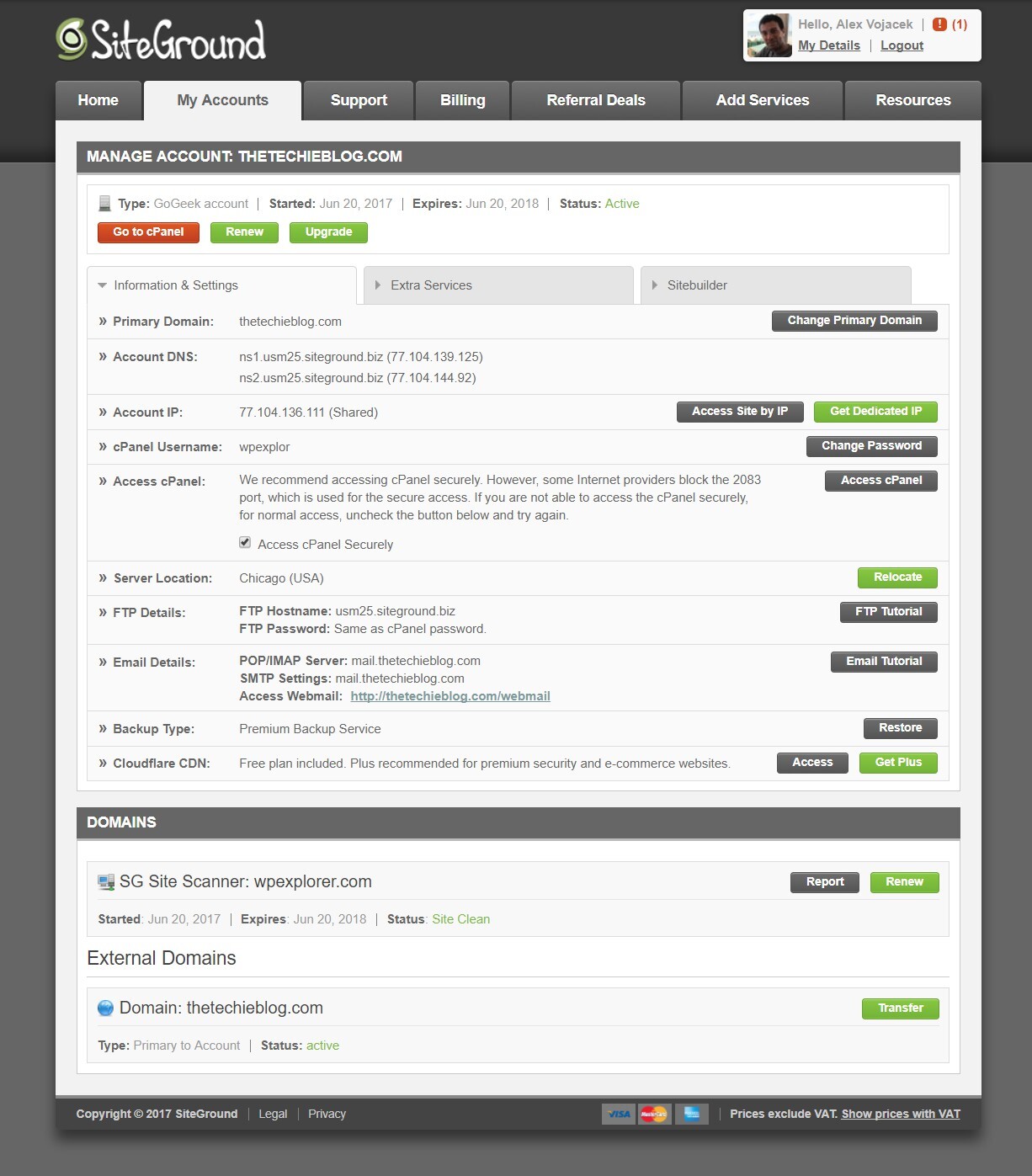The width and height of the screenshot is (1032, 1176).
Task: Click the cPanel username wpexplor
Action: 264,447
